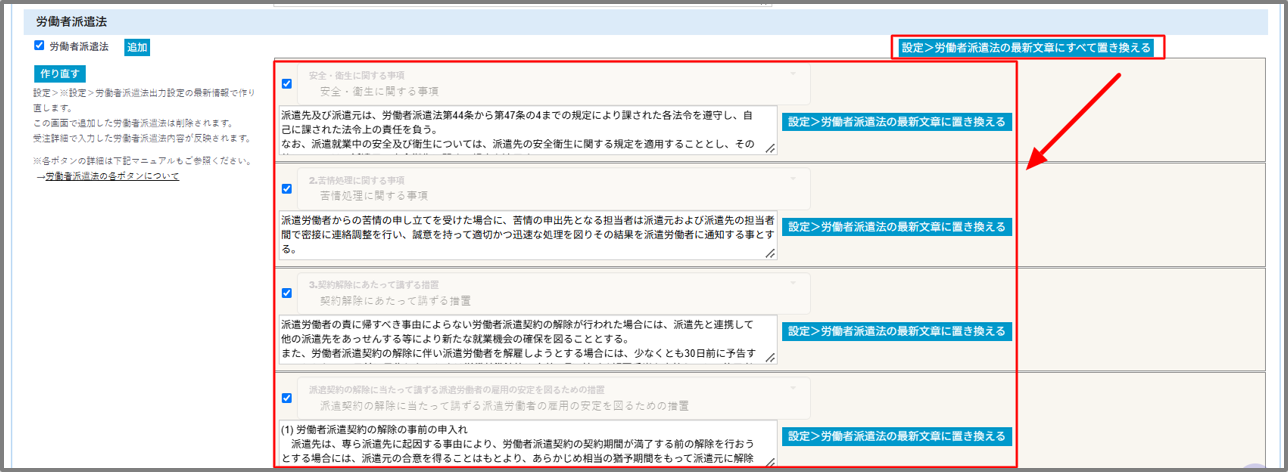Open the 労働者派遣法の各ボタンについて manual link
This screenshot has height=472, width=1288.
coord(112,176)
